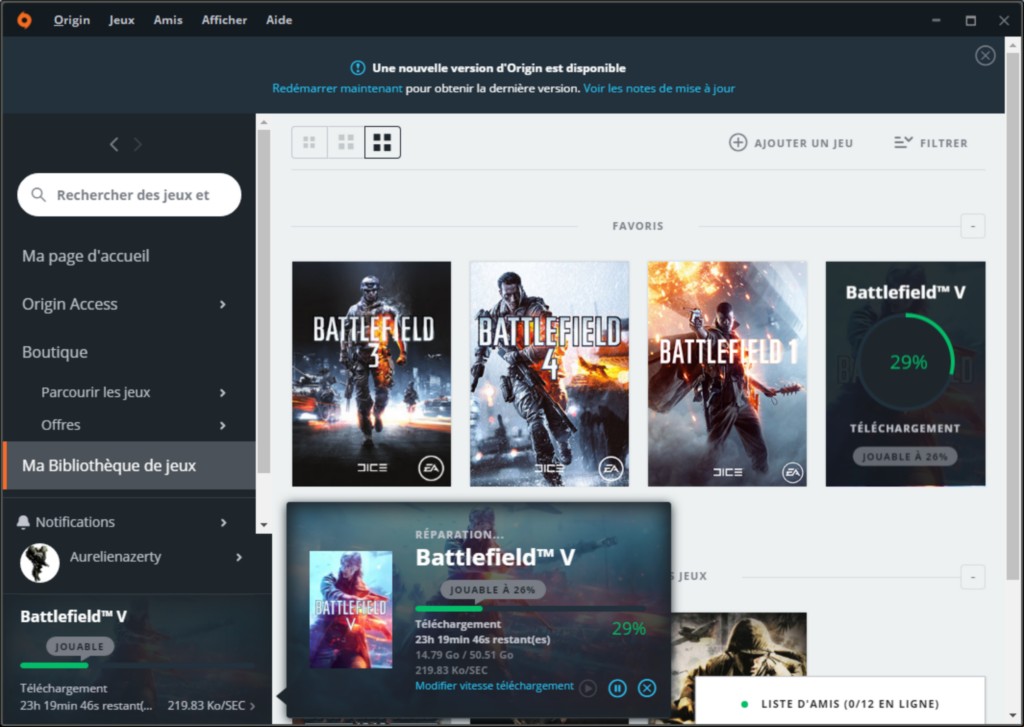This screenshot has height=727, width=1024.
Task: Switch to small tiles grid view
Action: click(x=310, y=142)
